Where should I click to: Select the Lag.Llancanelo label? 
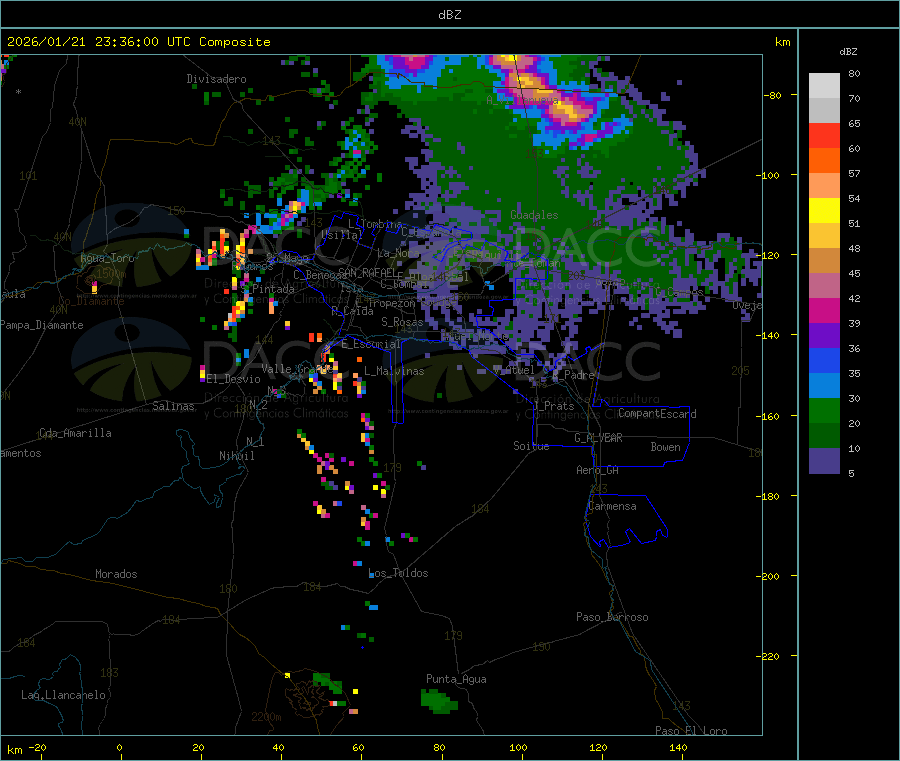click(x=63, y=695)
